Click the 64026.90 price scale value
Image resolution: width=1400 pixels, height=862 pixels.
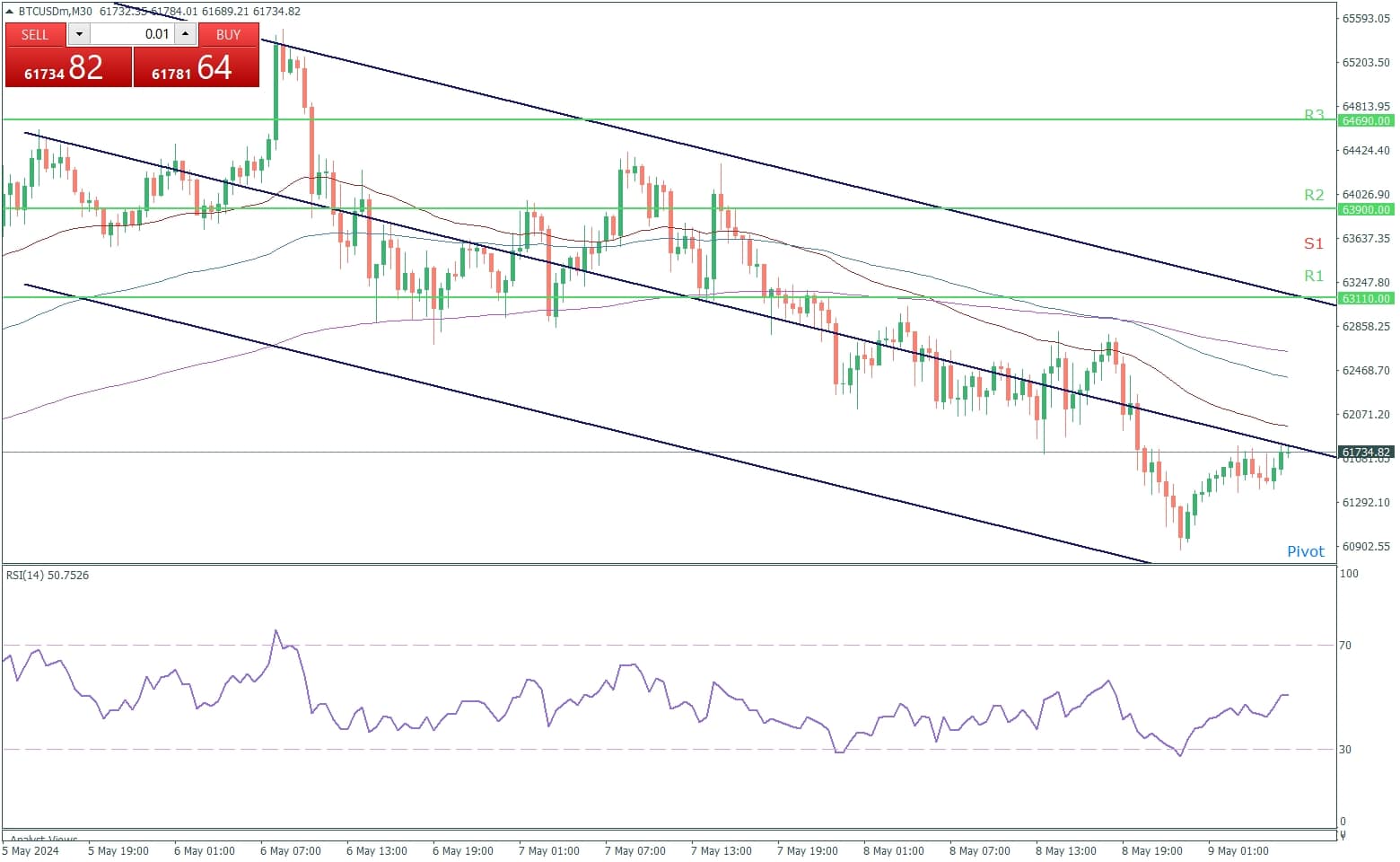pyautogui.click(x=1366, y=194)
